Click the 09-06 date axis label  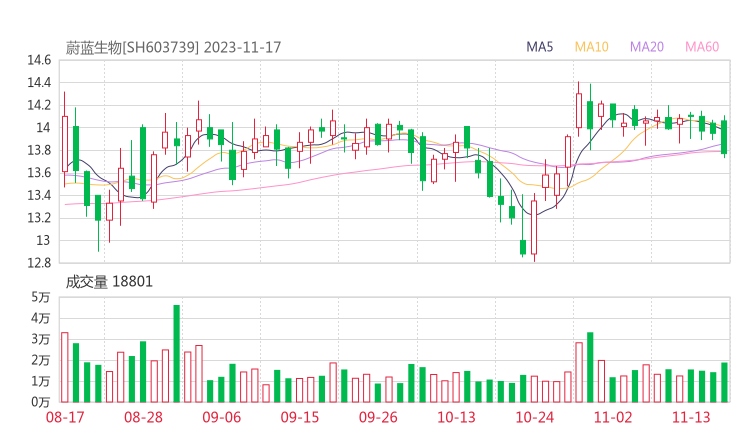222,417
